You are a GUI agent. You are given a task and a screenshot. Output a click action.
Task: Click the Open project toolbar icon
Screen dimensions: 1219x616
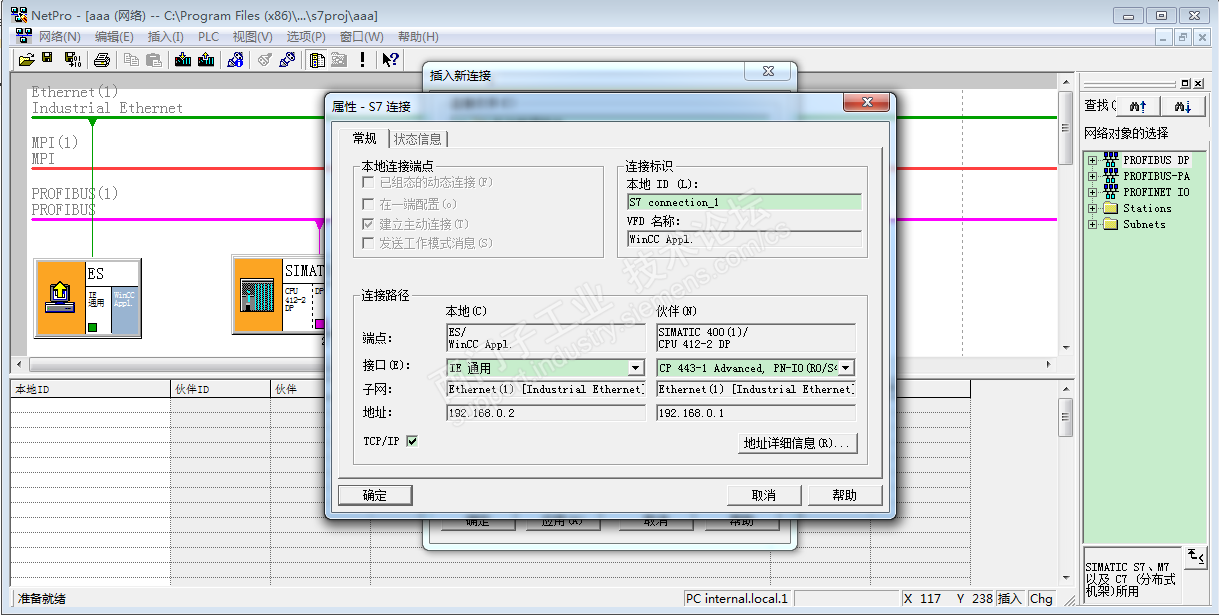(x=27, y=60)
